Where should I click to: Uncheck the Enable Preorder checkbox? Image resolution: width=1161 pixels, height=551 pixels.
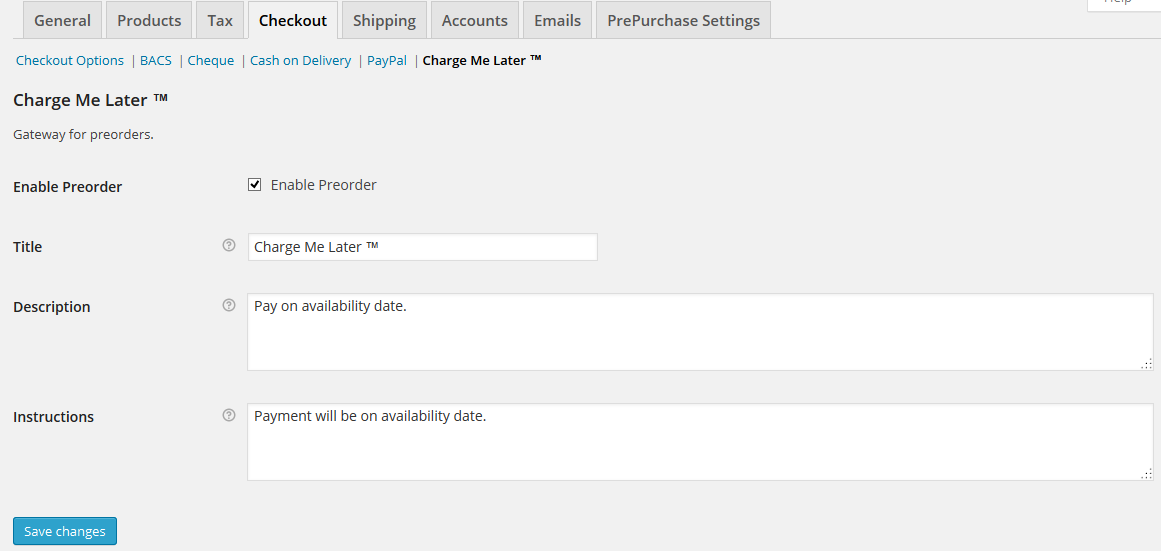click(x=255, y=185)
